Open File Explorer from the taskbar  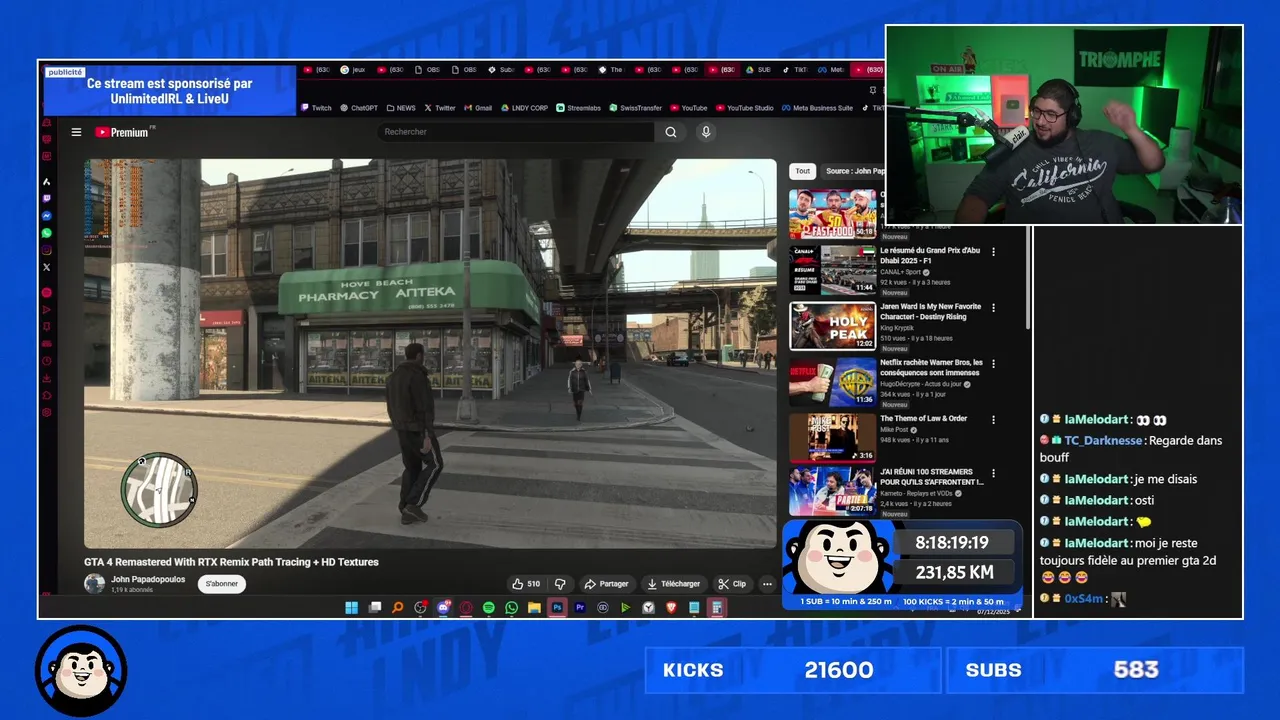point(534,608)
